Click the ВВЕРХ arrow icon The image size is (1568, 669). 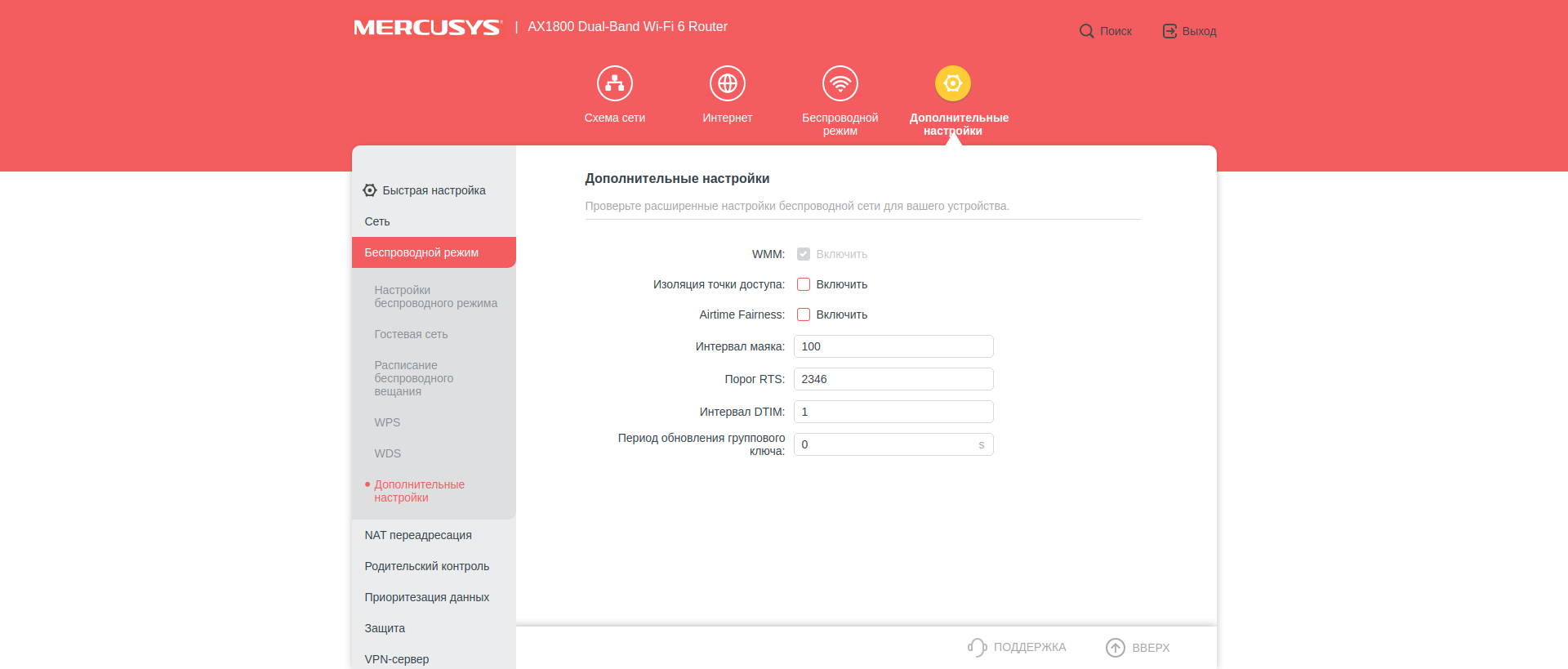(1115, 647)
